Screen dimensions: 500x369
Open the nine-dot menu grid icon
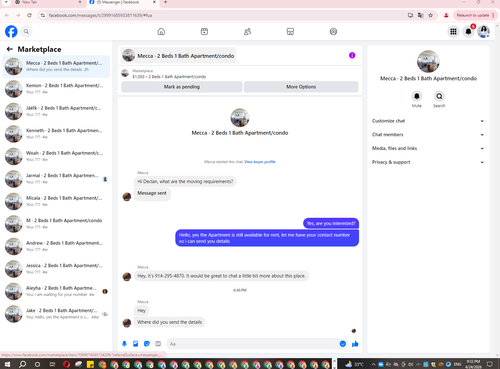point(453,32)
